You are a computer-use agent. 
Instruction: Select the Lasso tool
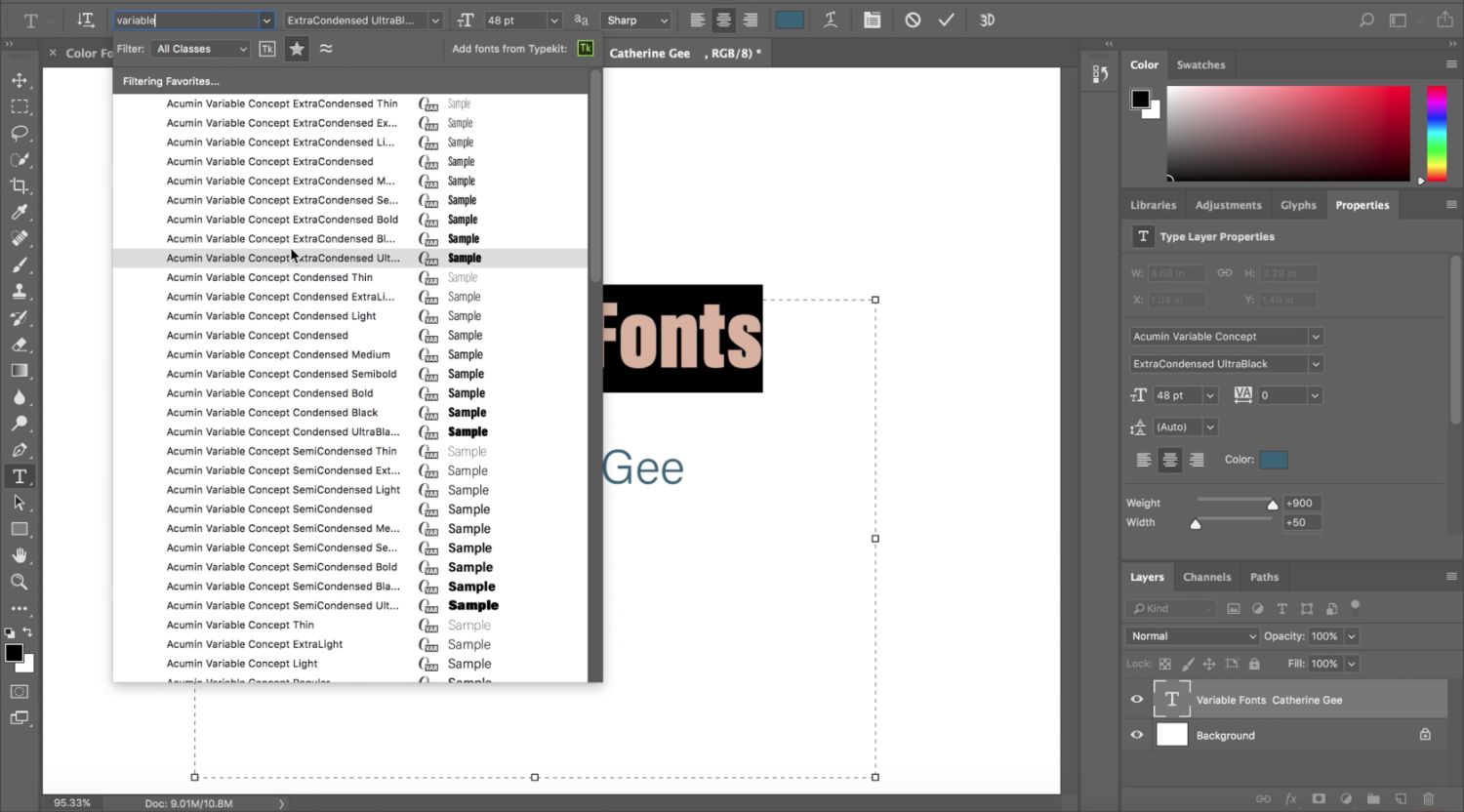click(x=20, y=133)
